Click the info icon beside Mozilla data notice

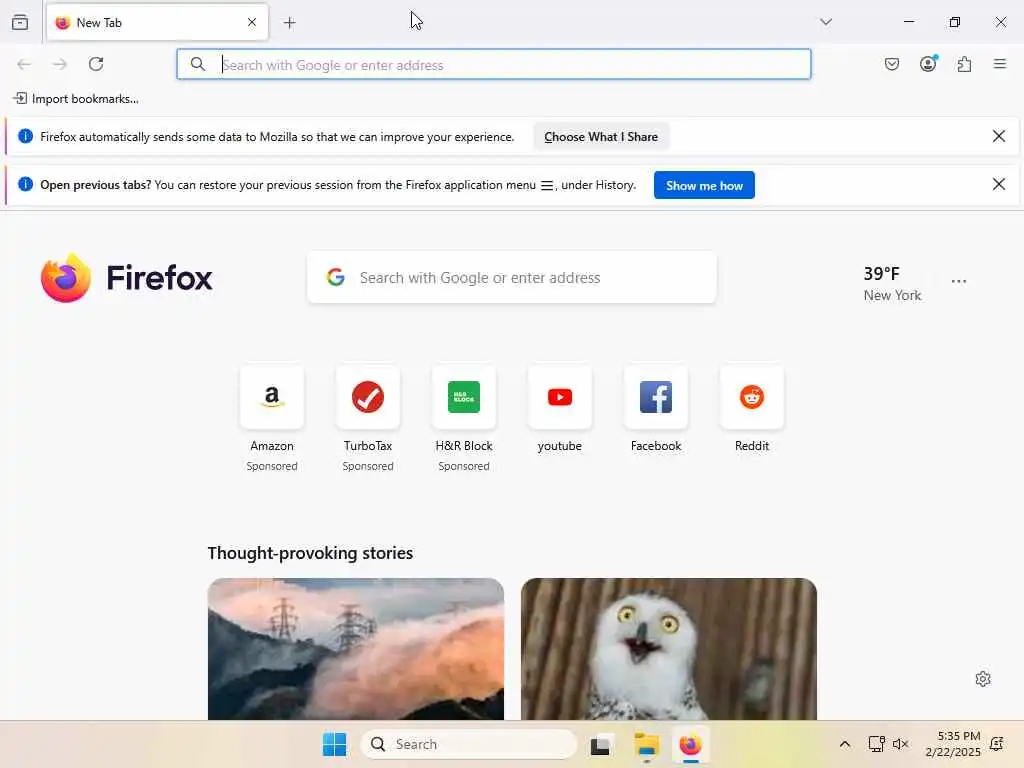tap(25, 136)
